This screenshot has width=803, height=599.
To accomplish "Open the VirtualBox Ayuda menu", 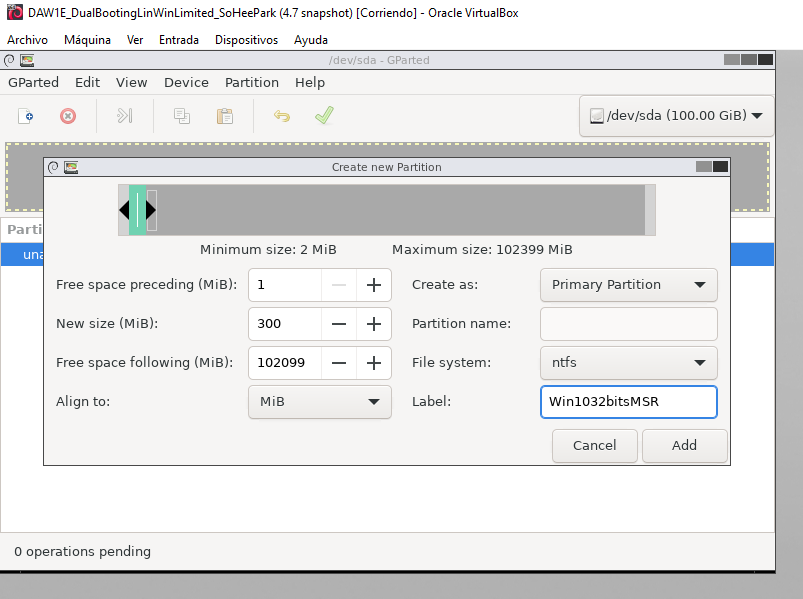I will 311,40.
